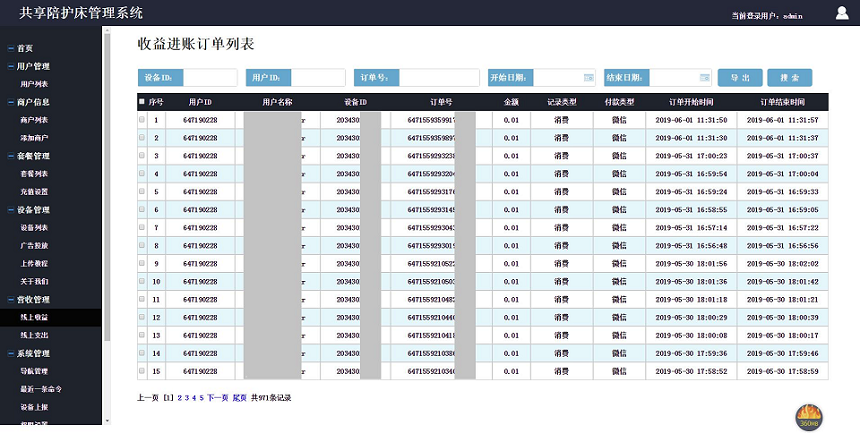The width and height of the screenshot is (860, 433).
Task: Open the 开始日期 calendar picker icon
Action: click(588, 77)
